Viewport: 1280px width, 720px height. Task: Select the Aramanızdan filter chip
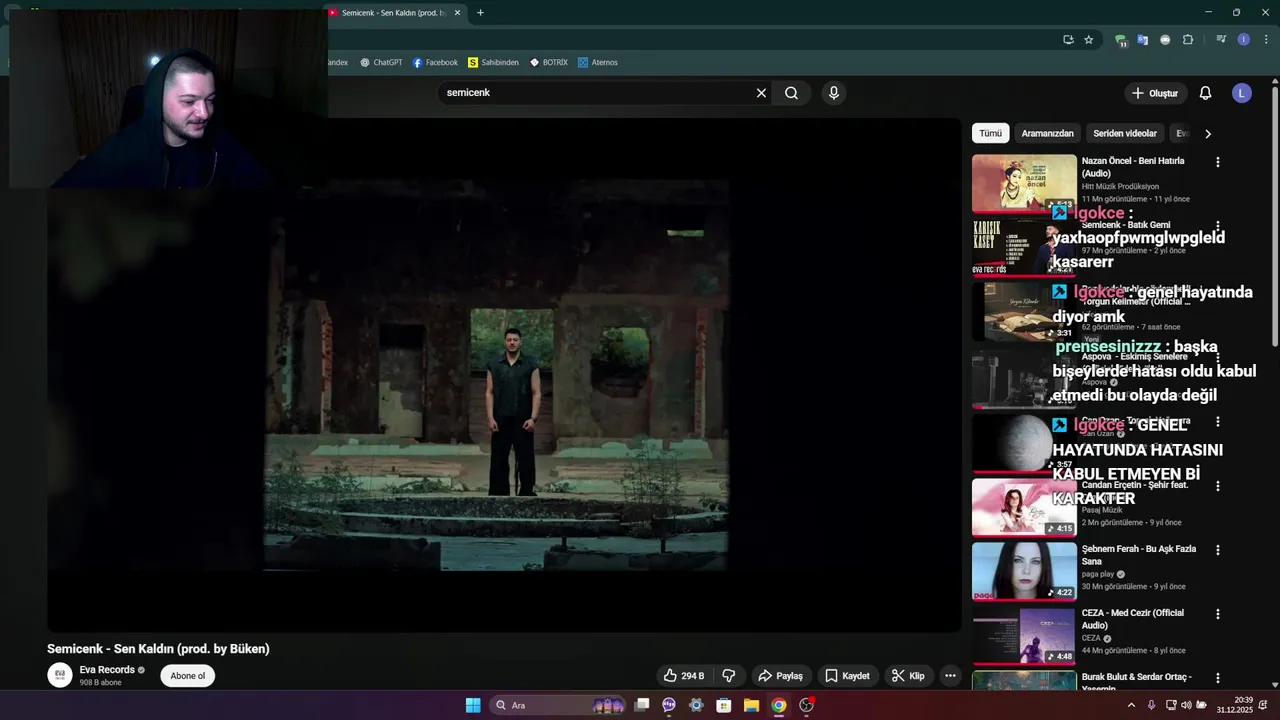[1047, 133]
